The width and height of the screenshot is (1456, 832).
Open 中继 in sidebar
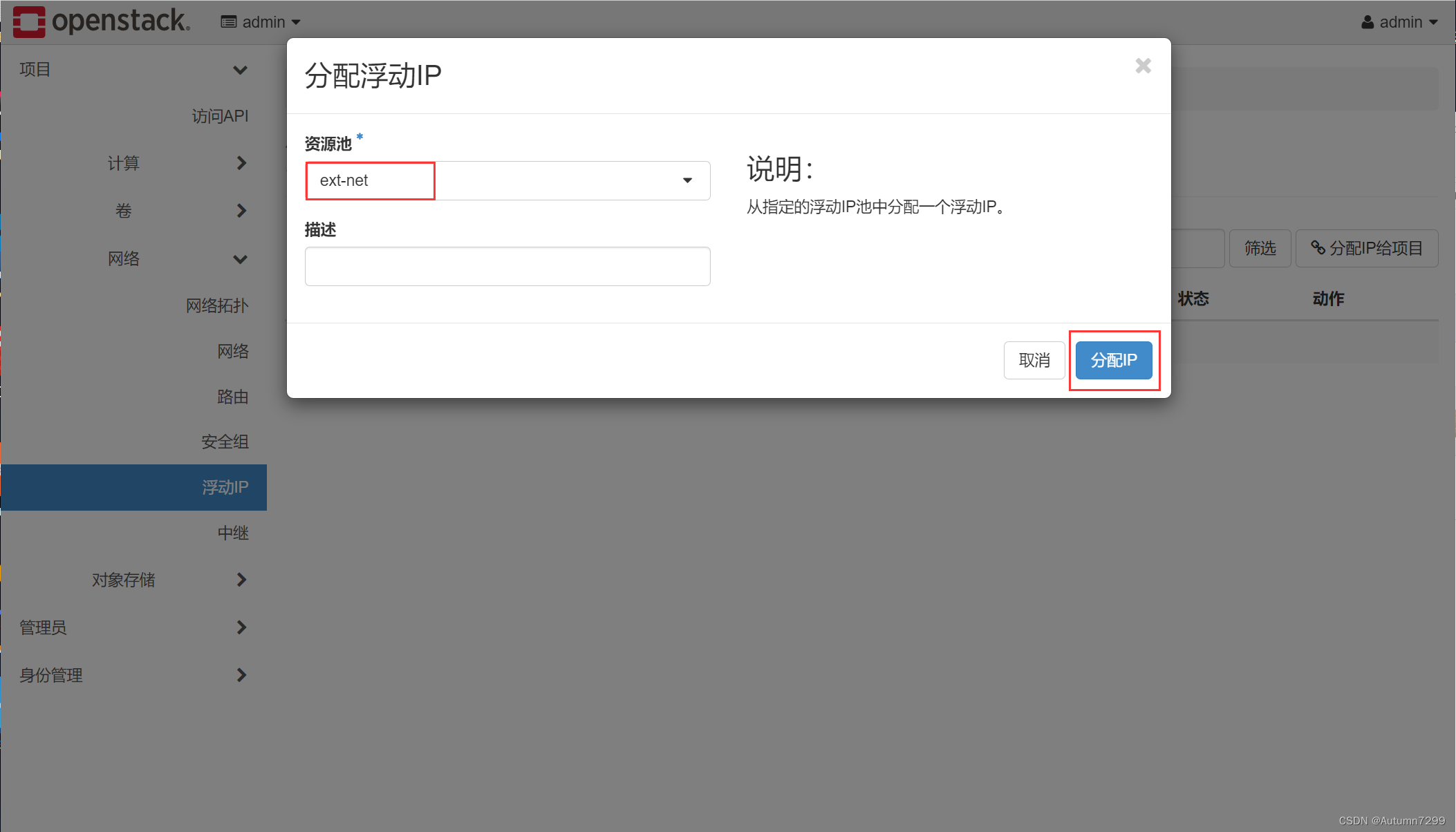point(233,533)
